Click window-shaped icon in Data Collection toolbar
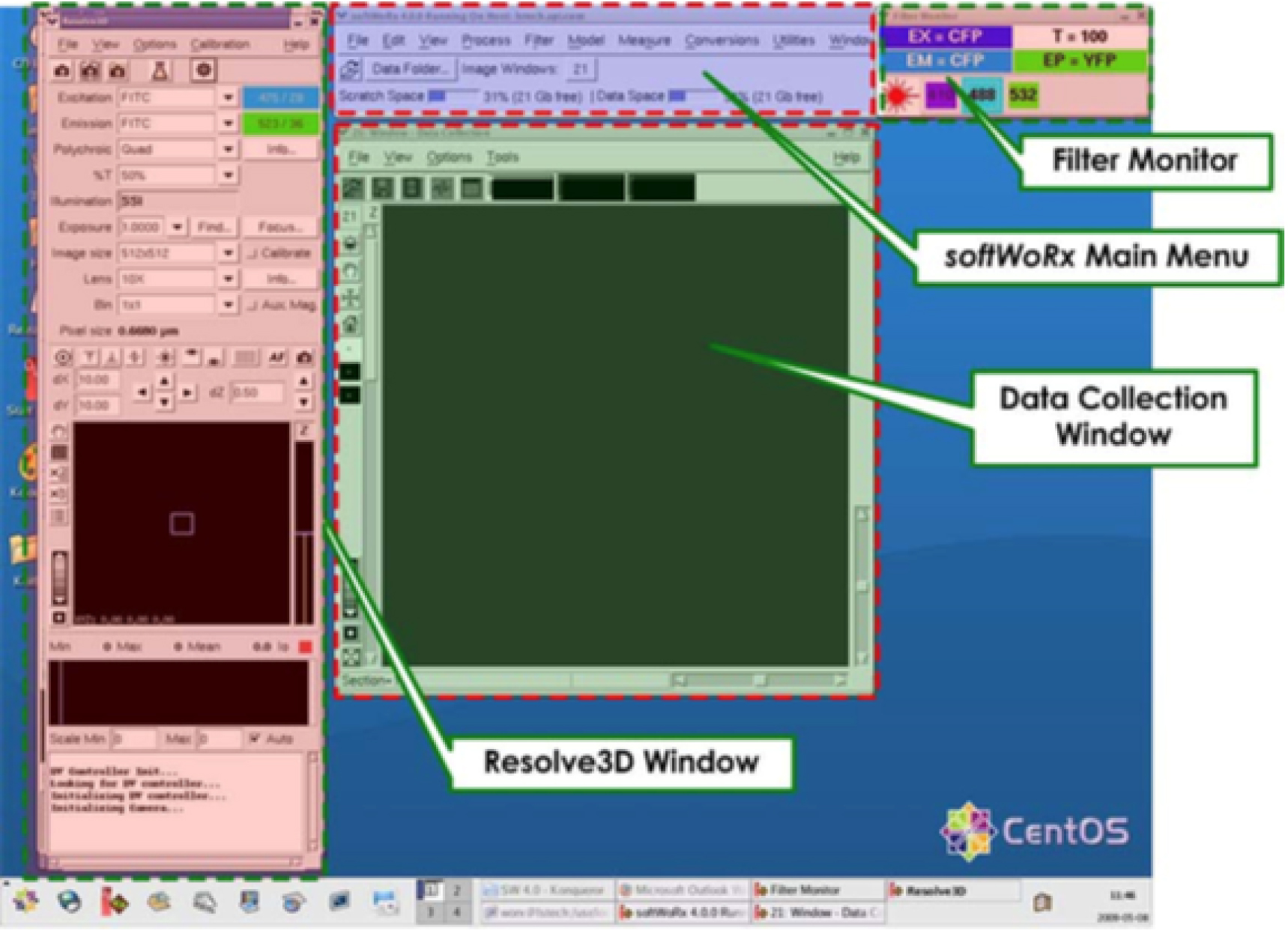This screenshot has height=931, width=1288. click(x=471, y=187)
